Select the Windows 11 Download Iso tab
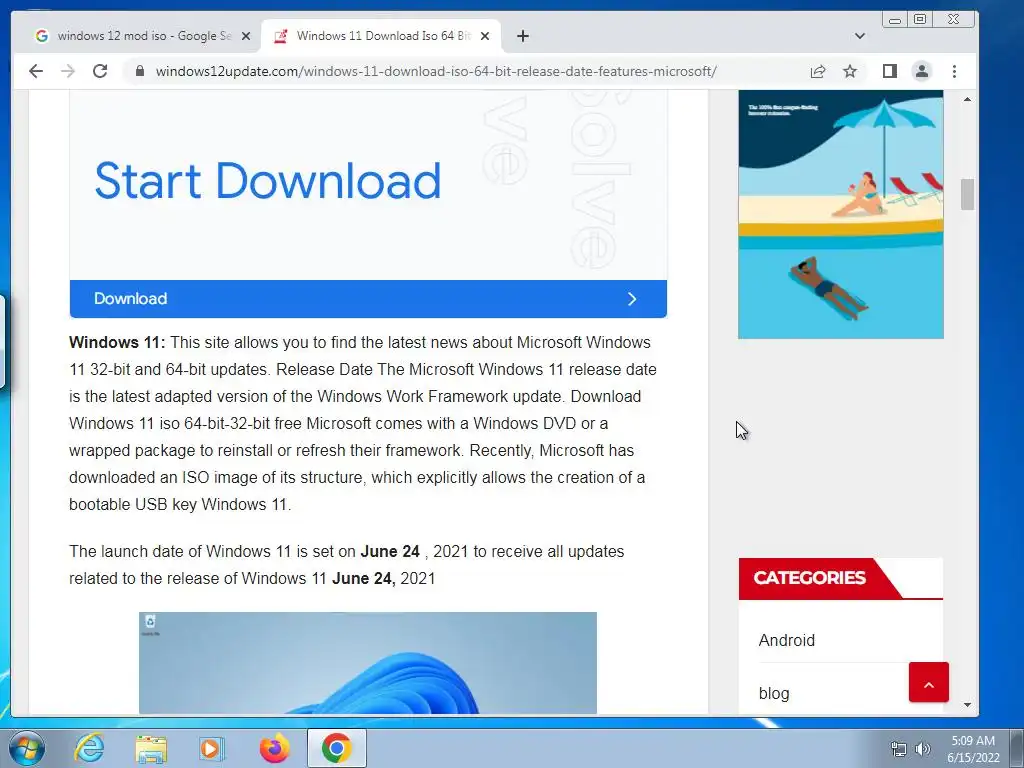Viewport: 1024px width, 768px height. (x=382, y=36)
